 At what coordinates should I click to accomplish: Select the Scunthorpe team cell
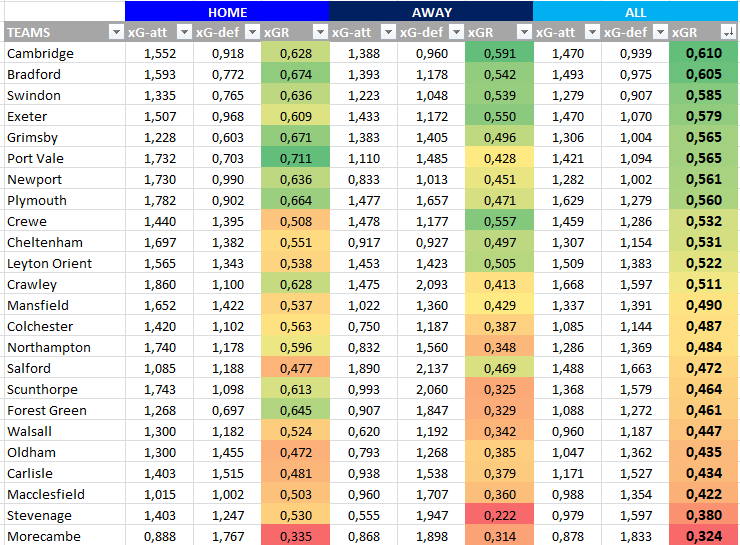coord(64,389)
